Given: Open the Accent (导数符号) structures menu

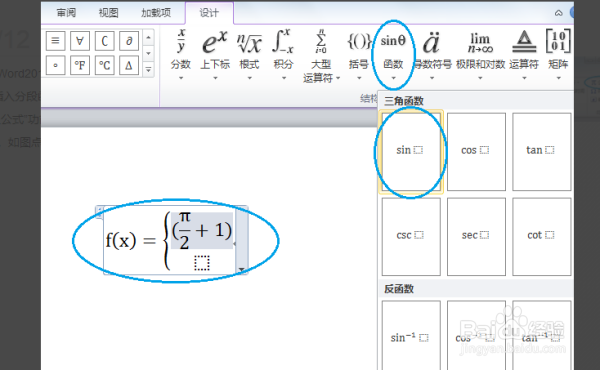Looking at the screenshot, I should tap(432, 54).
